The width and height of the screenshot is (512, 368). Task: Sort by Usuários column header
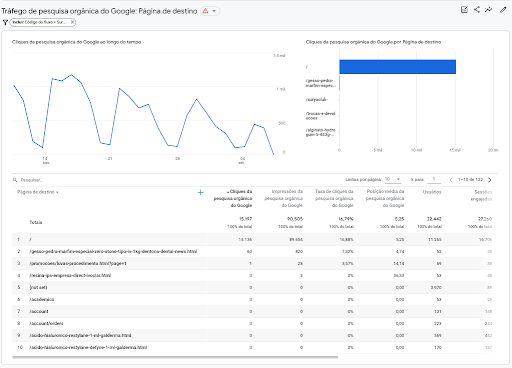(432, 192)
